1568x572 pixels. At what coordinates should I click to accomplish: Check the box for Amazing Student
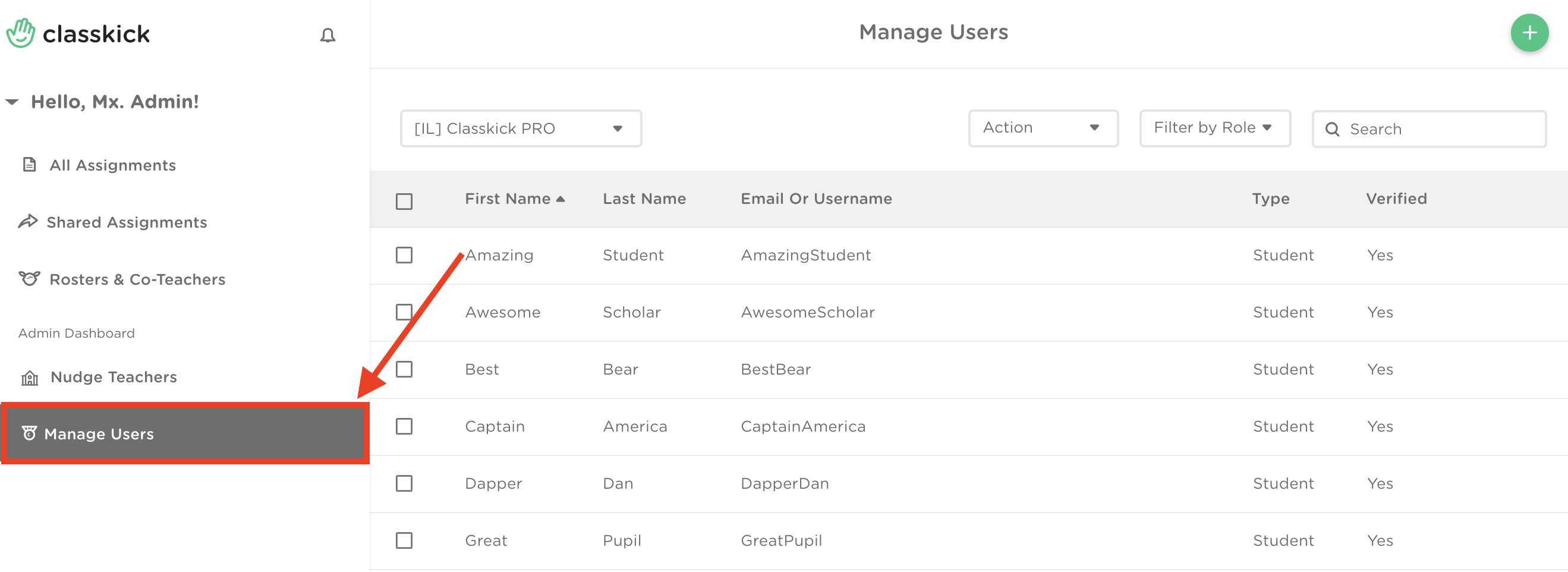(x=404, y=254)
